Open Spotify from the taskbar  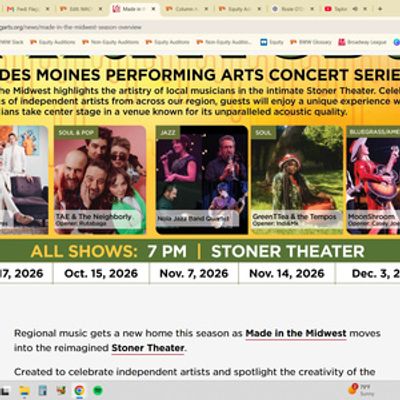click(x=98, y=390)
